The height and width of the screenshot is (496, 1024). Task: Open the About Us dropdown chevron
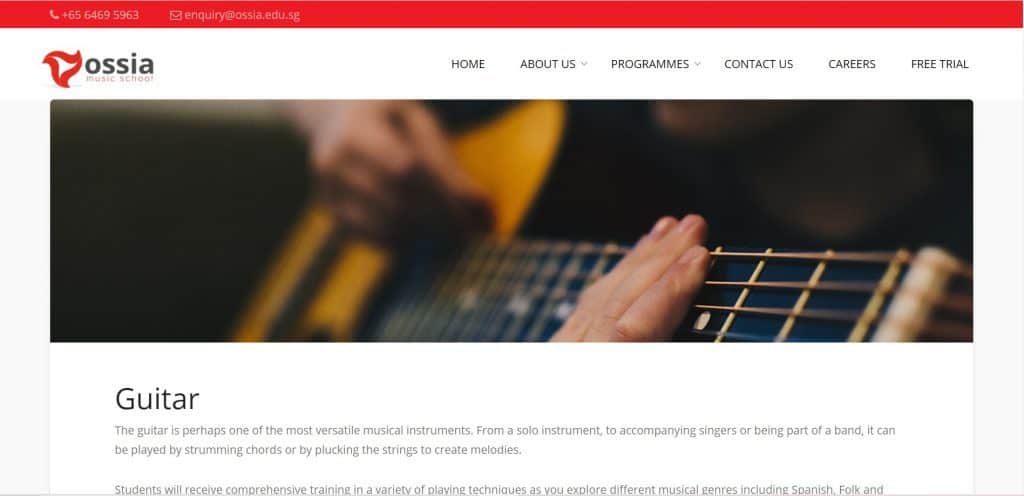tap(584, 64)
